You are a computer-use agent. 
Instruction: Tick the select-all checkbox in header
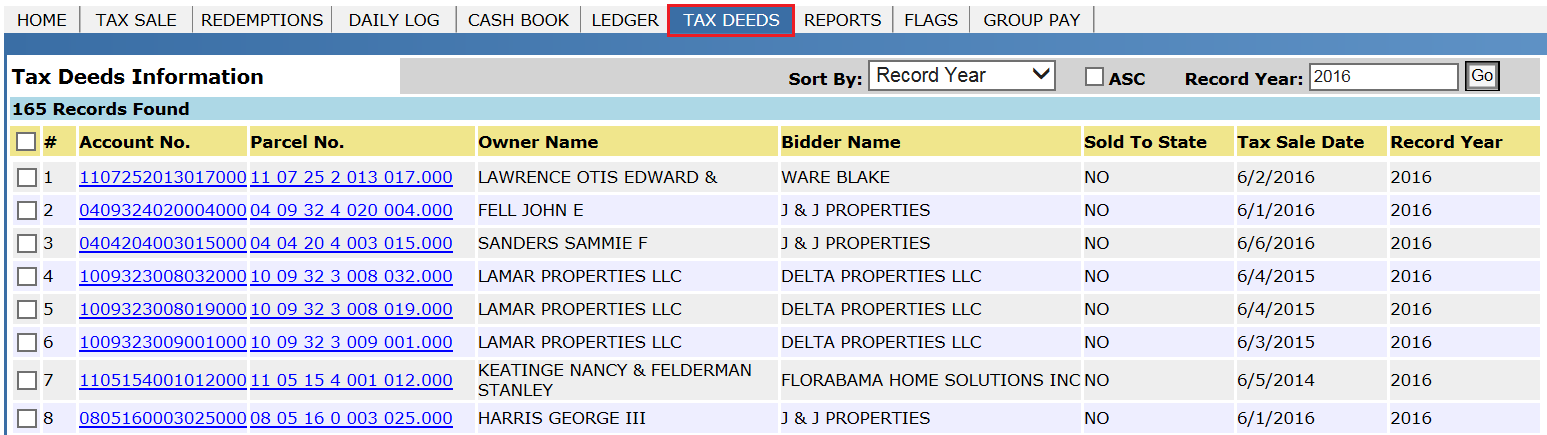26,142
